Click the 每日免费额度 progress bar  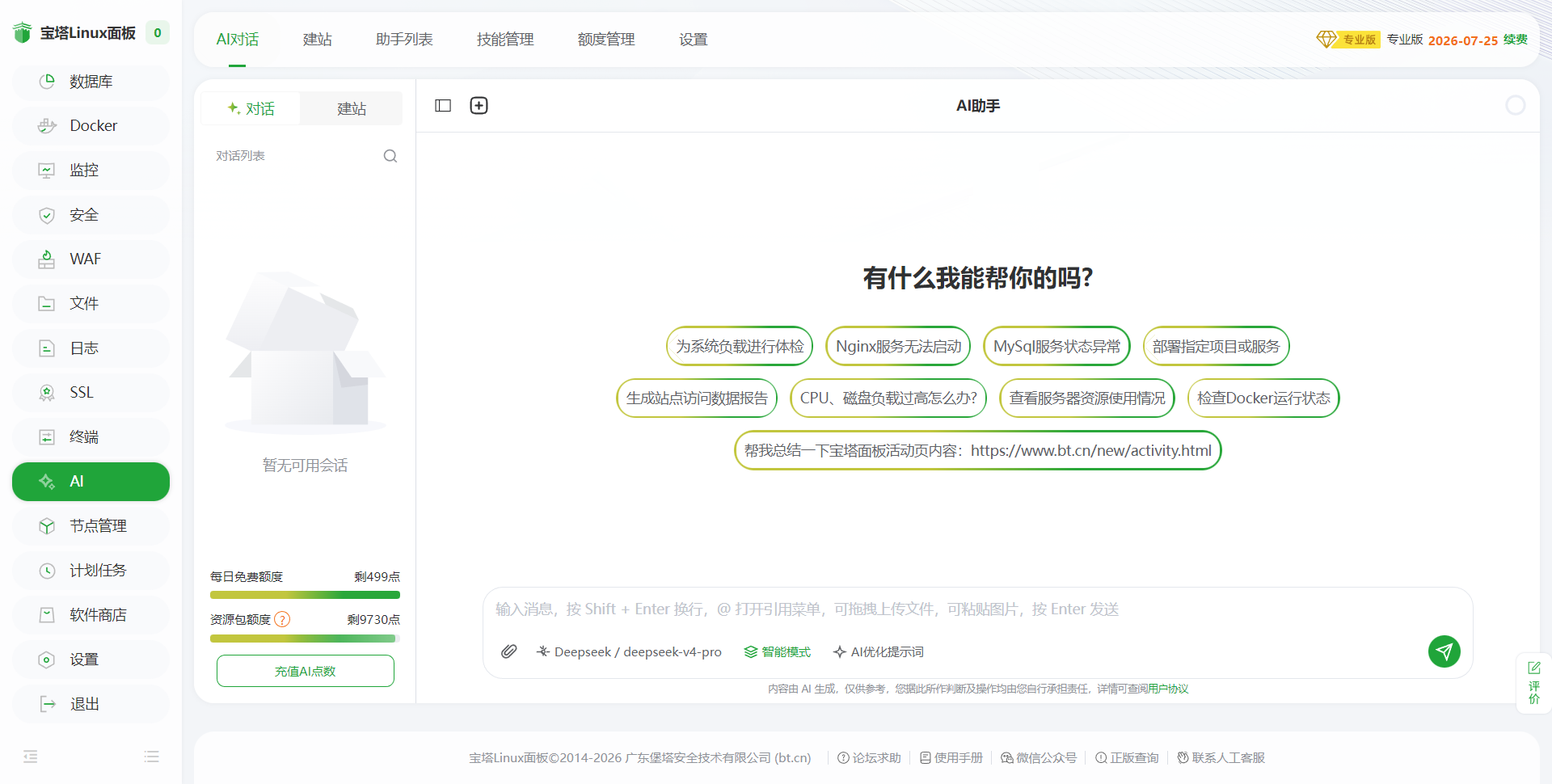tap(305, 595)
